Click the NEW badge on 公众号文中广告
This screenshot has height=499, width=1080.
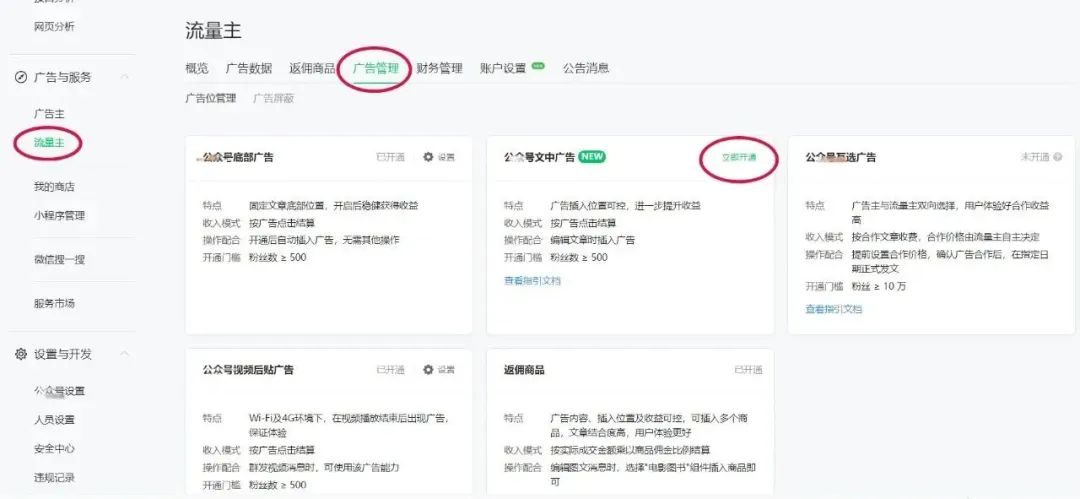[592, 156]
